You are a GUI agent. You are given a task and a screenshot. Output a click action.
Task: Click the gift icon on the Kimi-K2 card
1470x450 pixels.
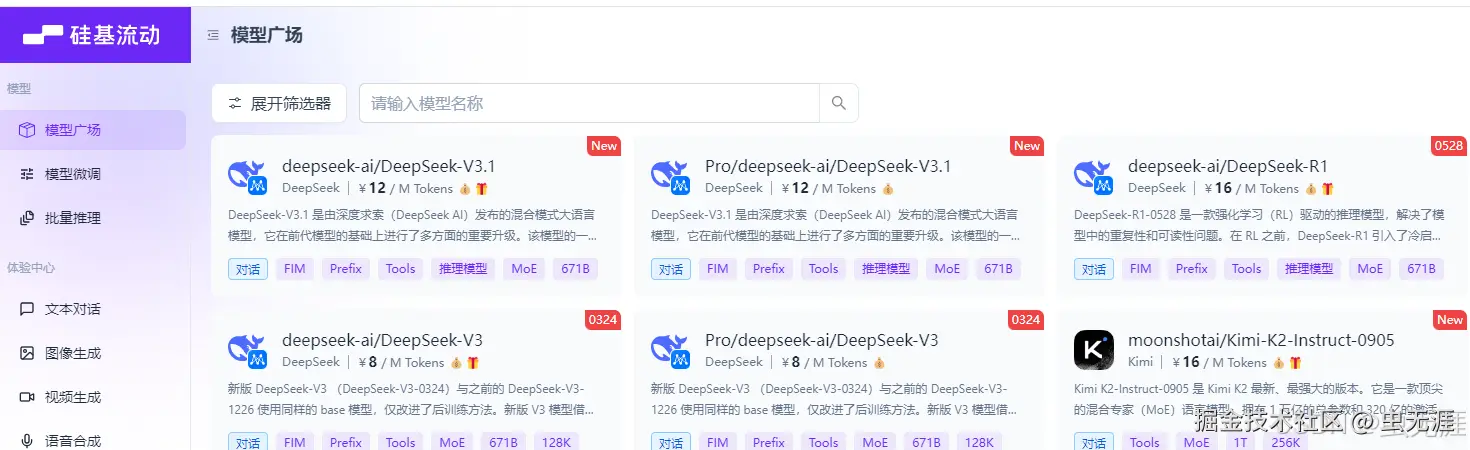[x=1295, y=362]
